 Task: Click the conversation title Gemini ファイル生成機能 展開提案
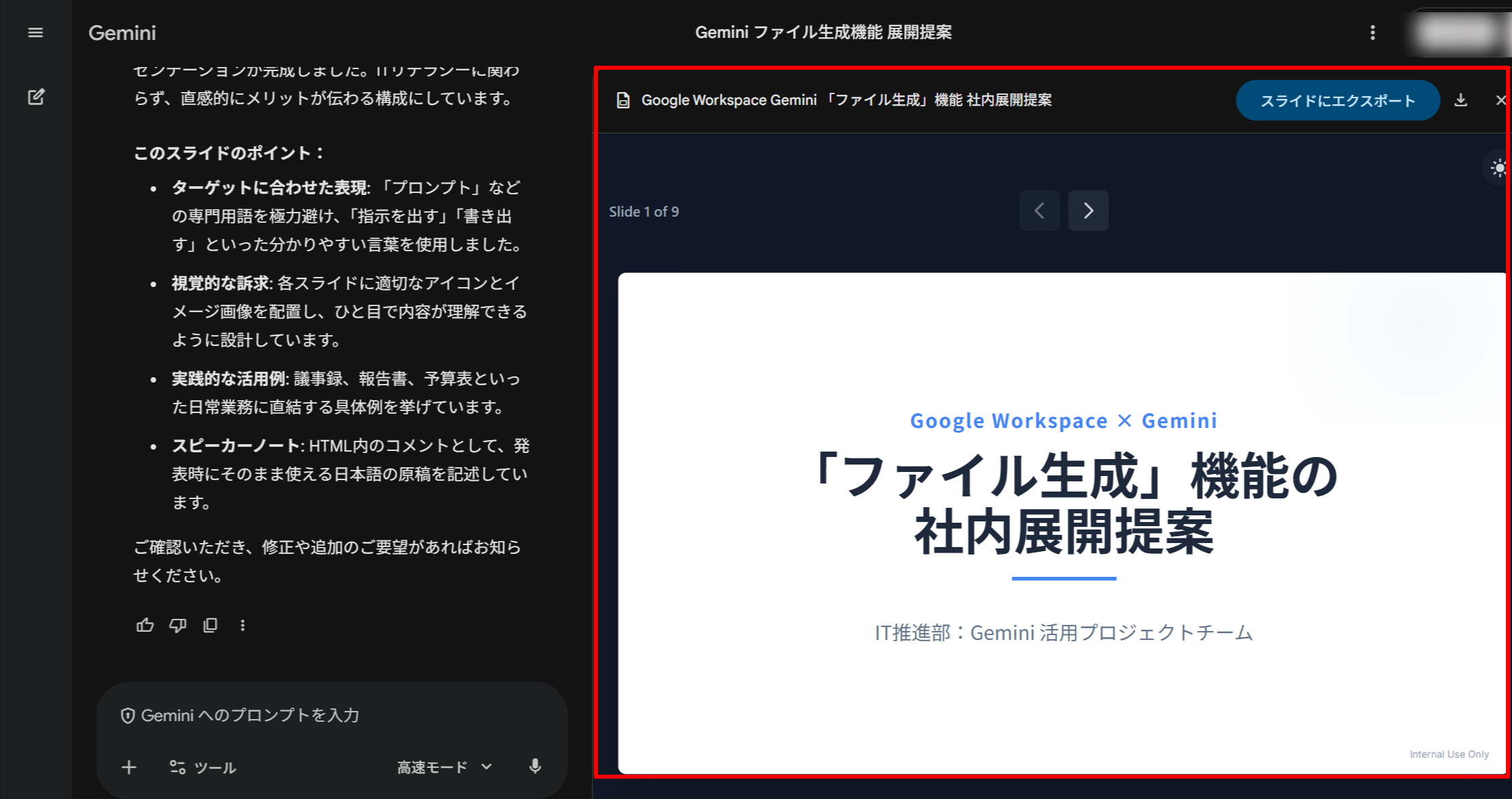click(x=823, y=33)
